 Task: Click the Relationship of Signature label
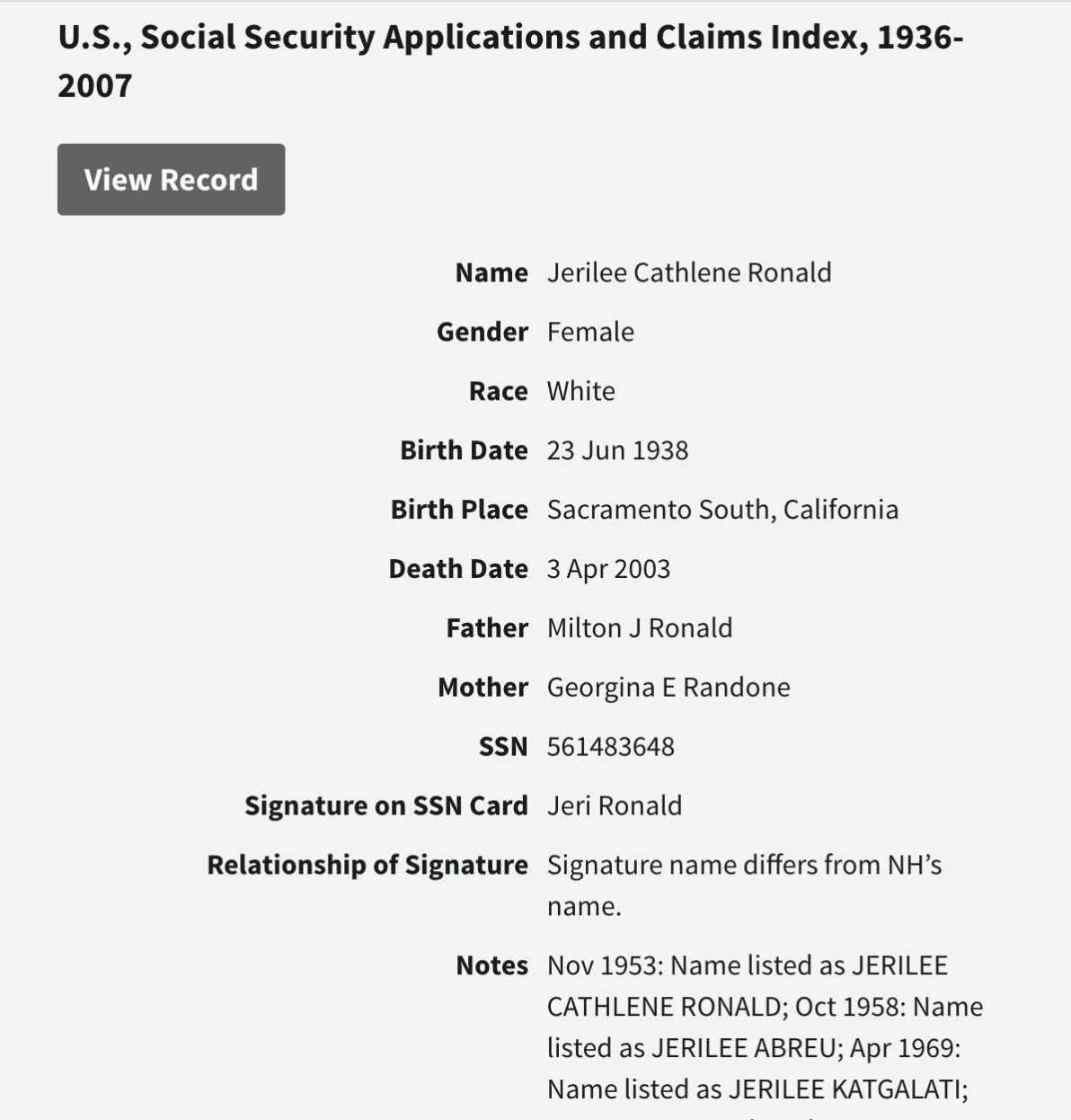pyautogui.click(x=367, y=865)
